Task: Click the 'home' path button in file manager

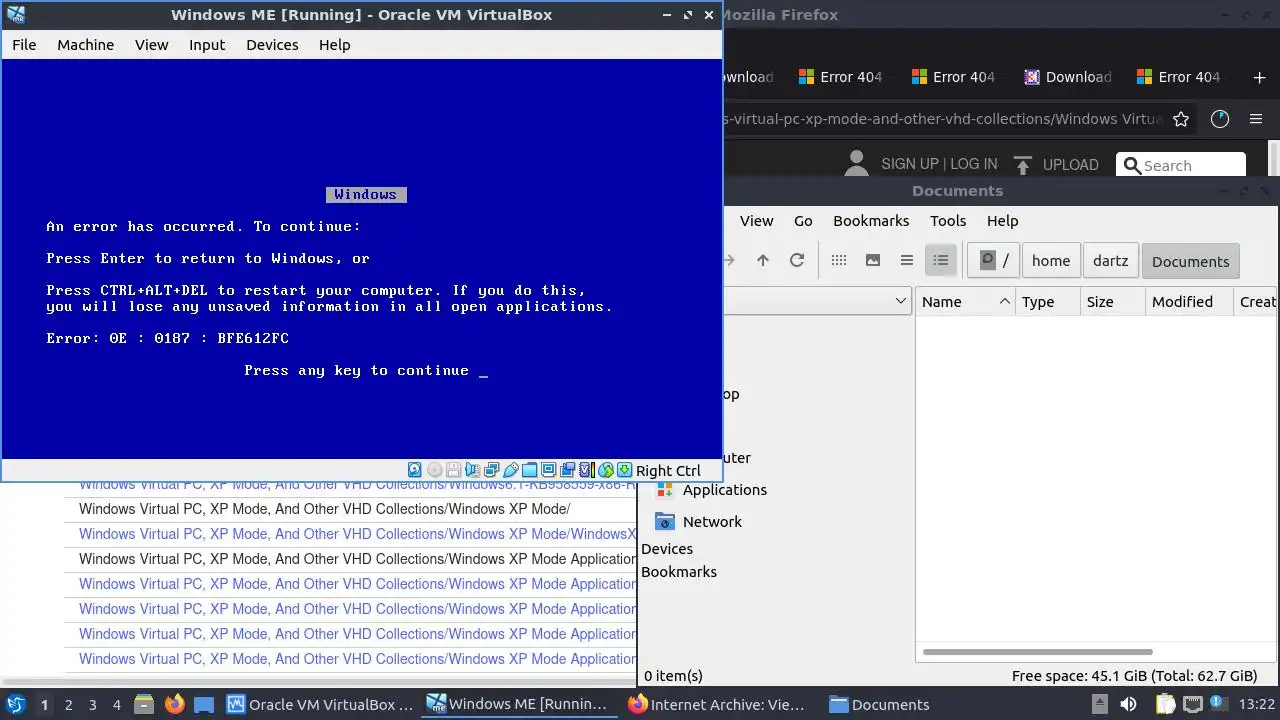Action: [x=1051, y=261]
